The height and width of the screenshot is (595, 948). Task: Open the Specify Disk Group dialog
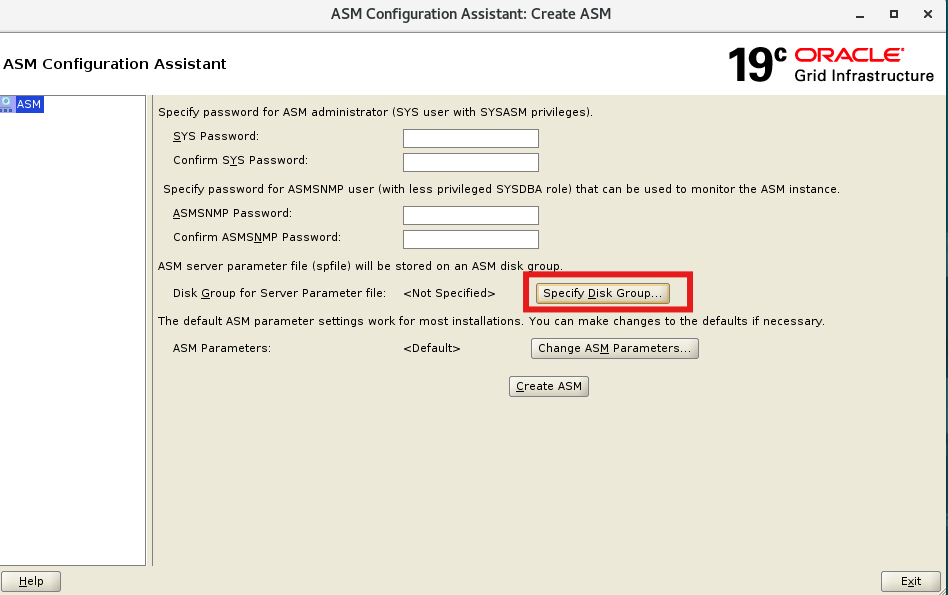[x=602, y=293]
